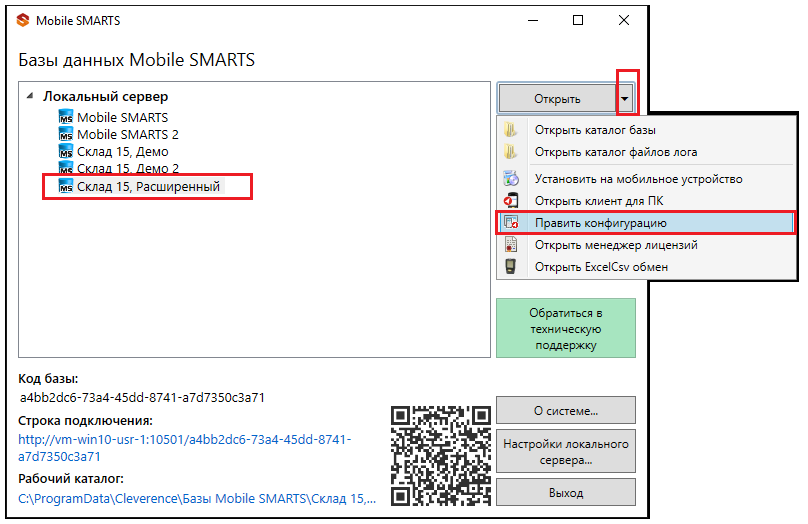Click folder icon for Открыть каталог файлов лога
Image resolution: width=808 pixels, height=524 pixels.
pyautogui.click(x=510, y=152)
